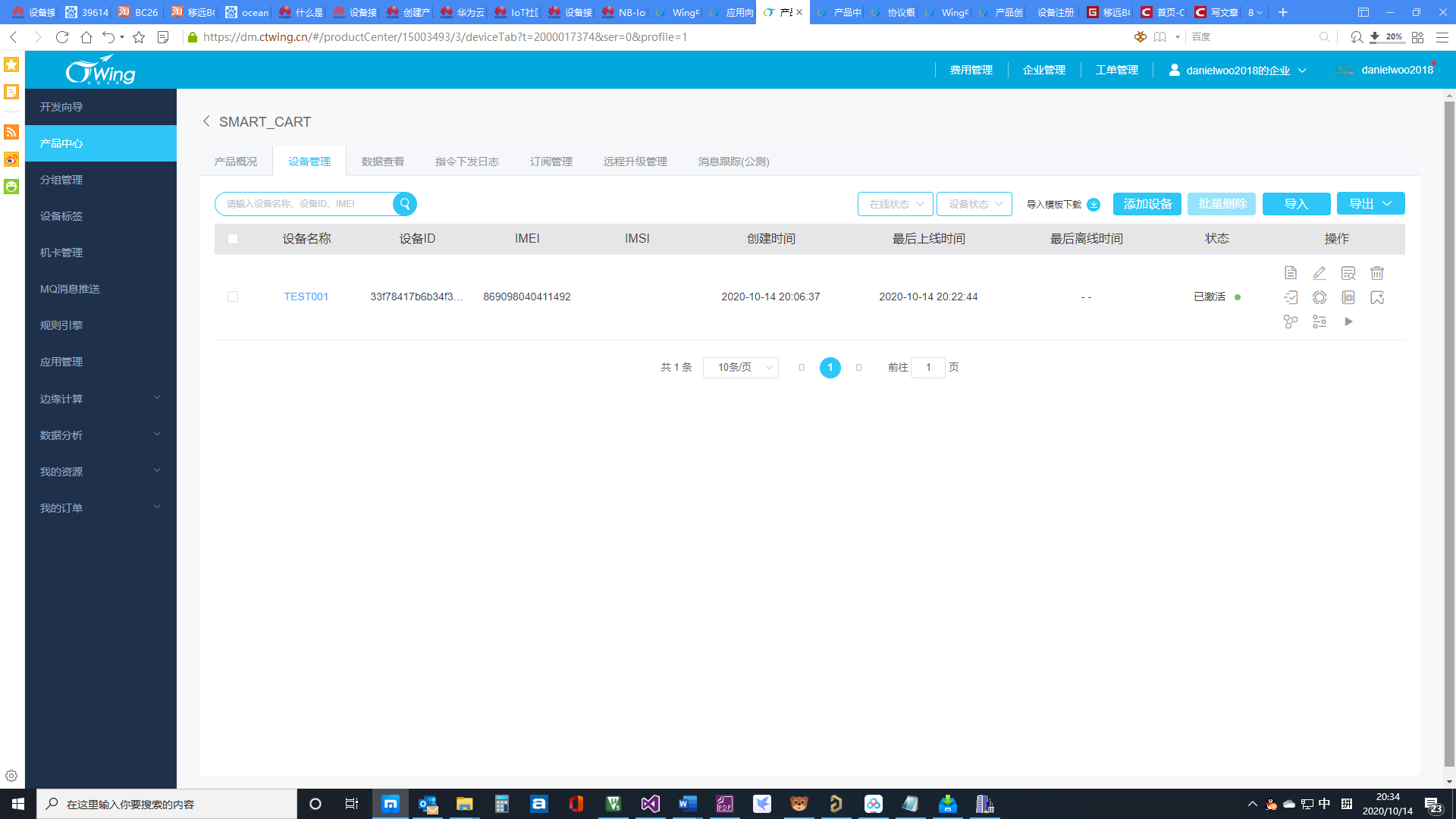Click the blue download icon beside 导入模板下载

pyautogui.click(x=1094, y=204)
